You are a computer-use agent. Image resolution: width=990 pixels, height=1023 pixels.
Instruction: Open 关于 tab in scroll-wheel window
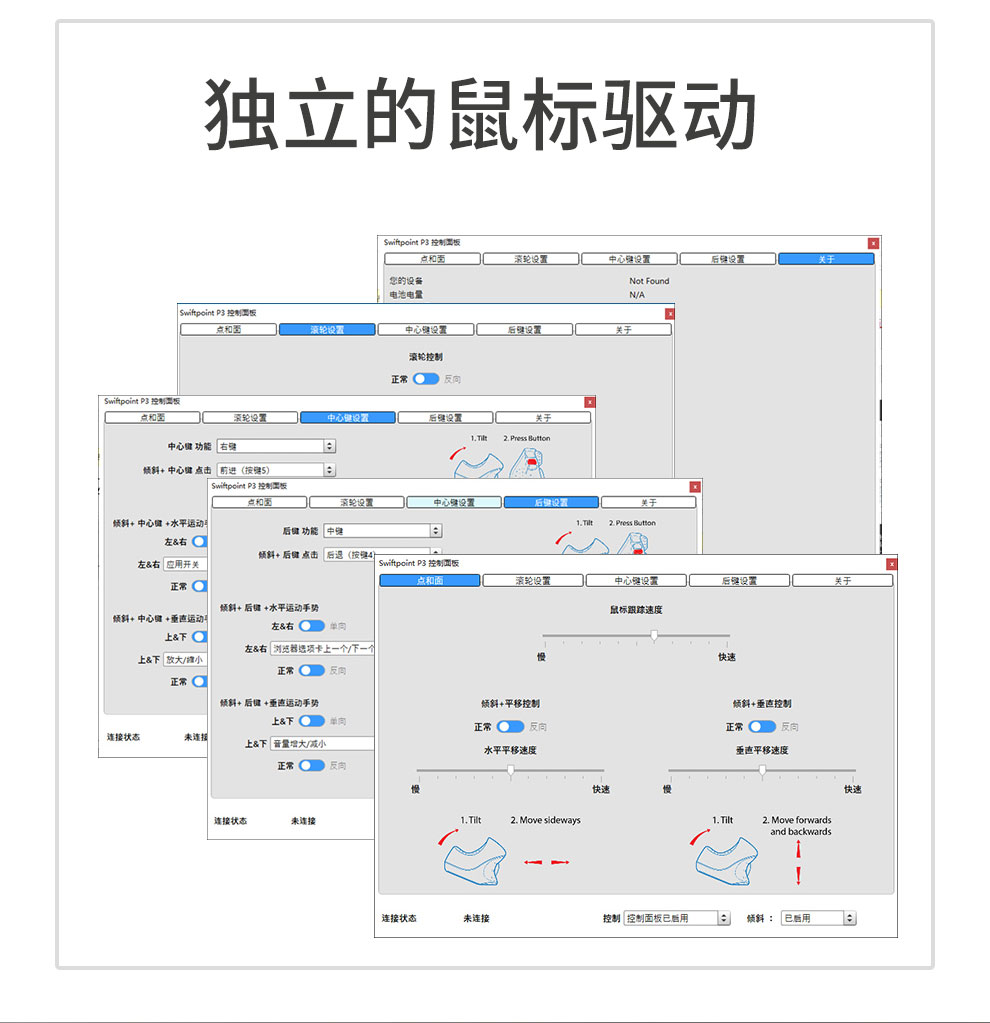(623, 329)
